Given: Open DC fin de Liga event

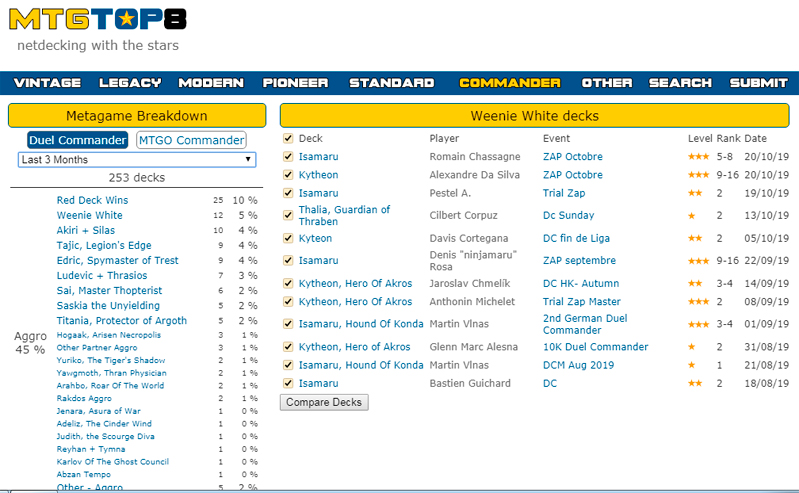Looking at the screenshot, I should 576,238.
